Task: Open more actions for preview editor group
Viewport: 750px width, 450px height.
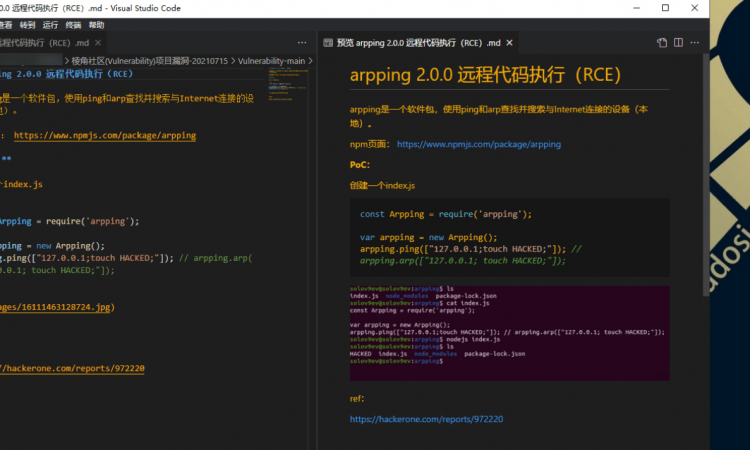Action: click(x=695, y=43)
